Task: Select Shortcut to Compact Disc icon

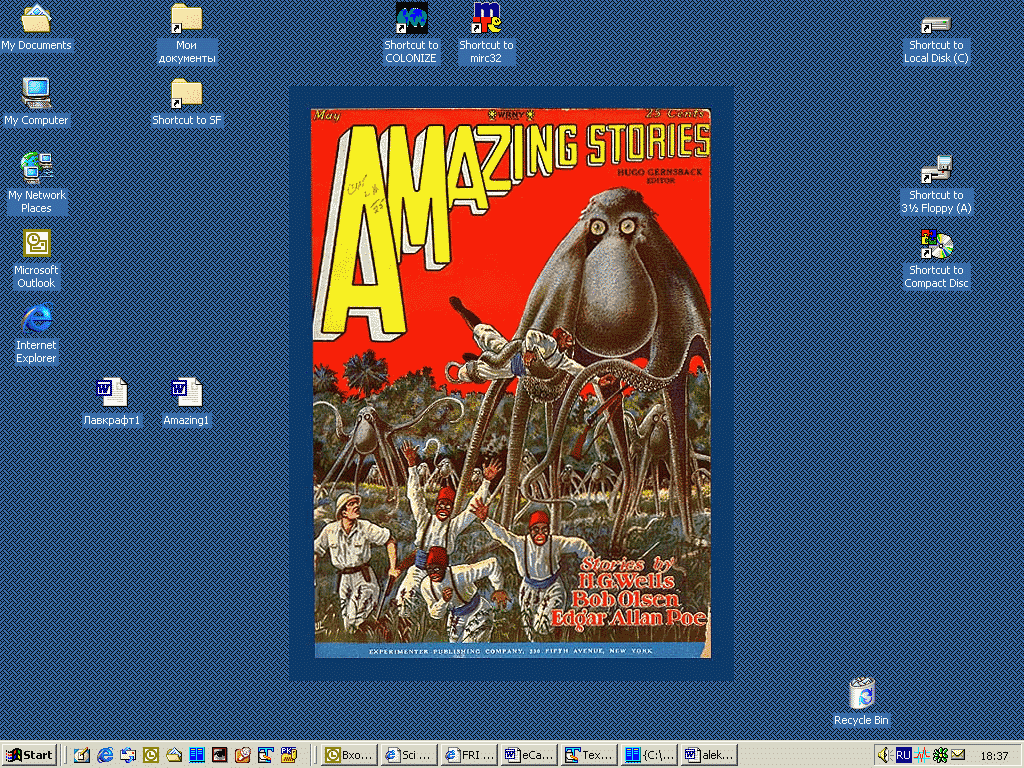Action: [936, 259]
